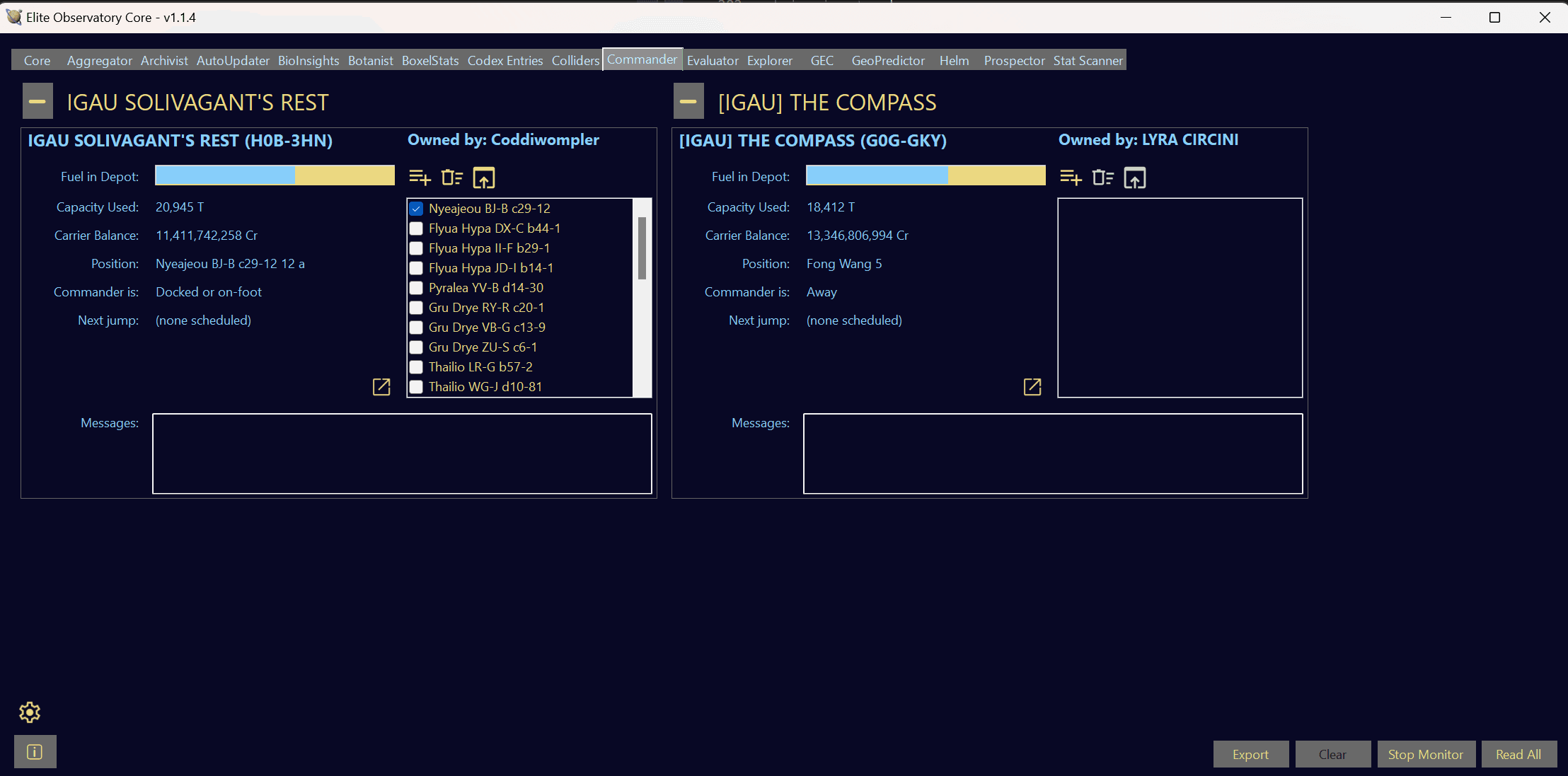Toggle Nyeajeou BJ-B c29-12 waypoint checkbox
The image size is (1568, 776).
(x=417, y=208)
